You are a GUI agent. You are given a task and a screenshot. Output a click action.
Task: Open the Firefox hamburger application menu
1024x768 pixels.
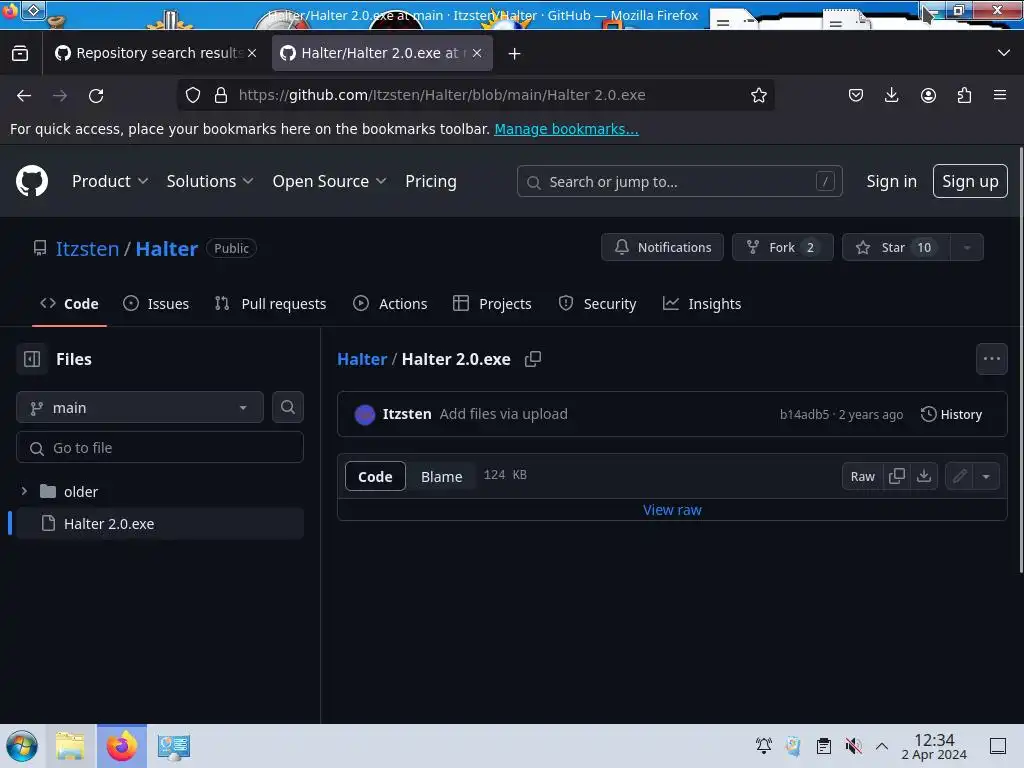pos(999,95)
